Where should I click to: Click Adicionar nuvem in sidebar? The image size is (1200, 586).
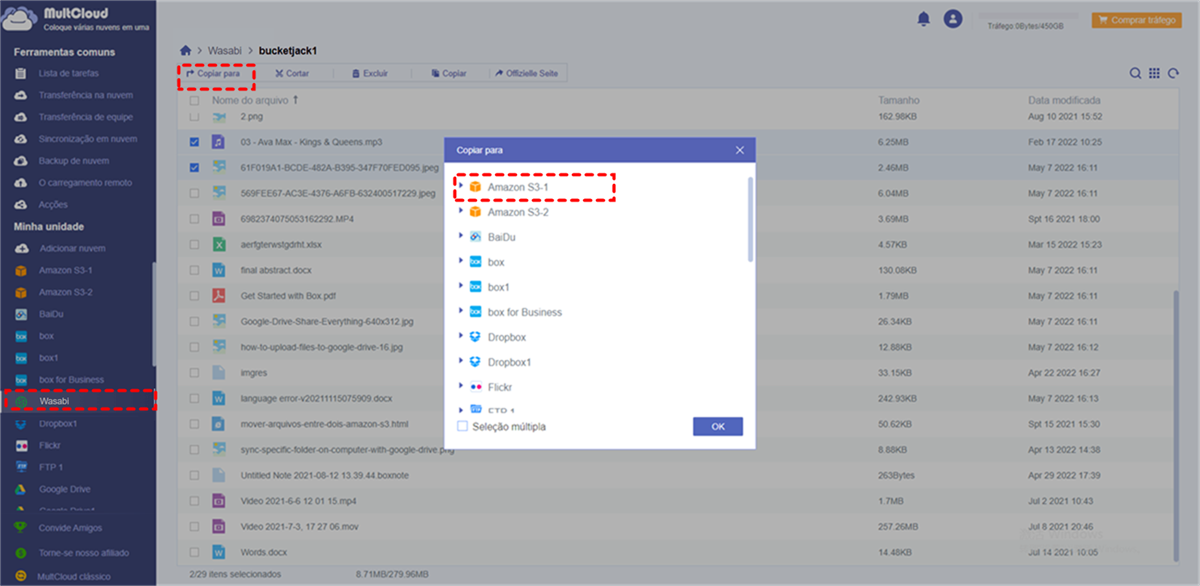point(72,248)
